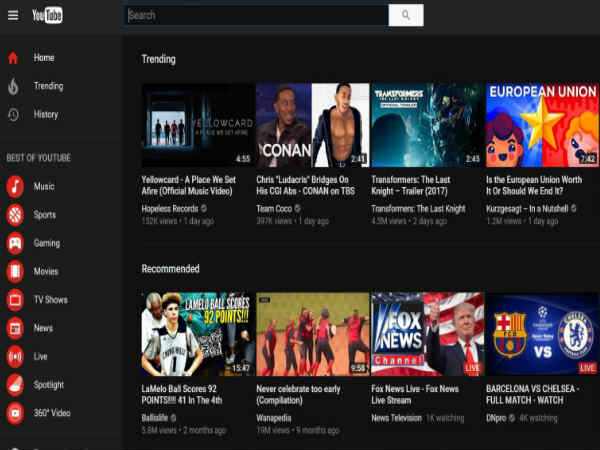Open Home in the sidebar
Image resolution: width=600 pixels, height=450 pixels.
(44, 58)
